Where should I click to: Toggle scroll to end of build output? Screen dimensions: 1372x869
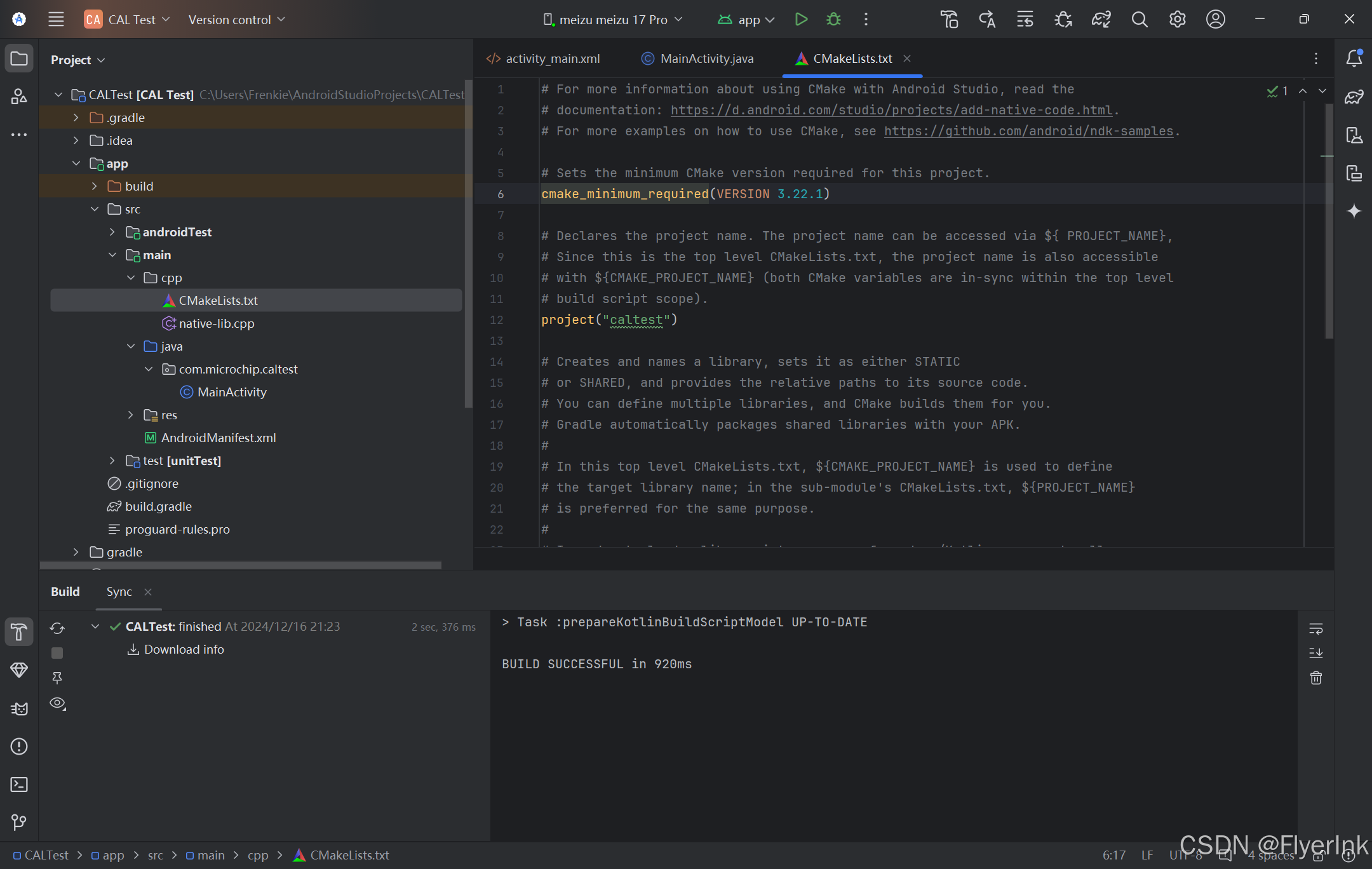[x=1315, y=653]
